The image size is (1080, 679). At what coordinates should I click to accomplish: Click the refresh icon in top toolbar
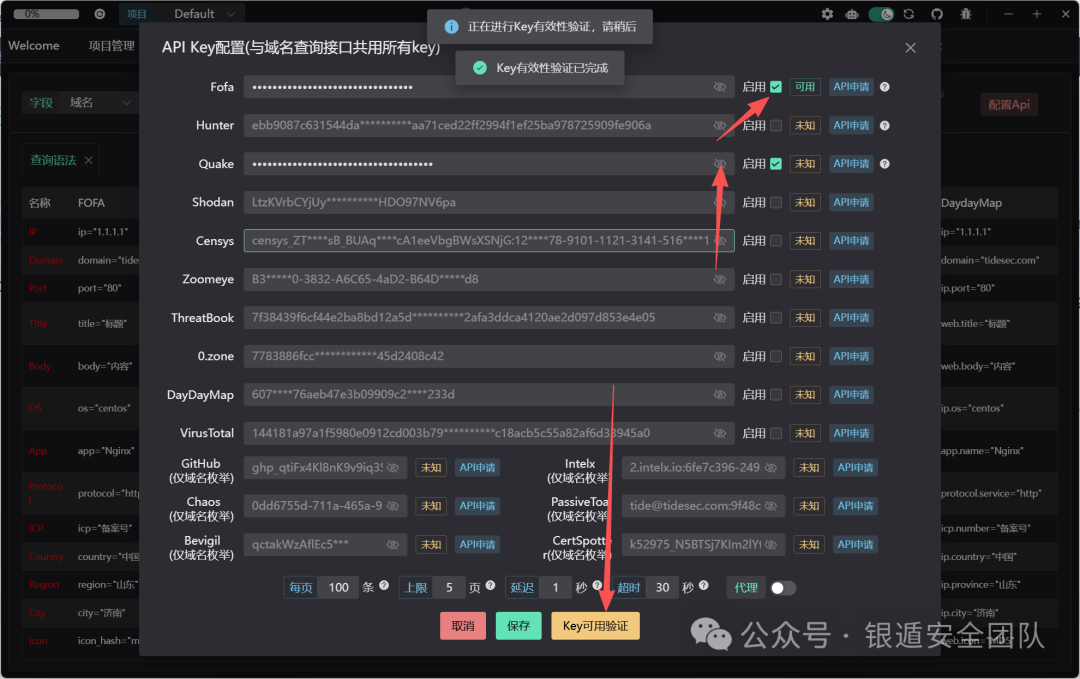pyautogui.click(x=909, y=14)
